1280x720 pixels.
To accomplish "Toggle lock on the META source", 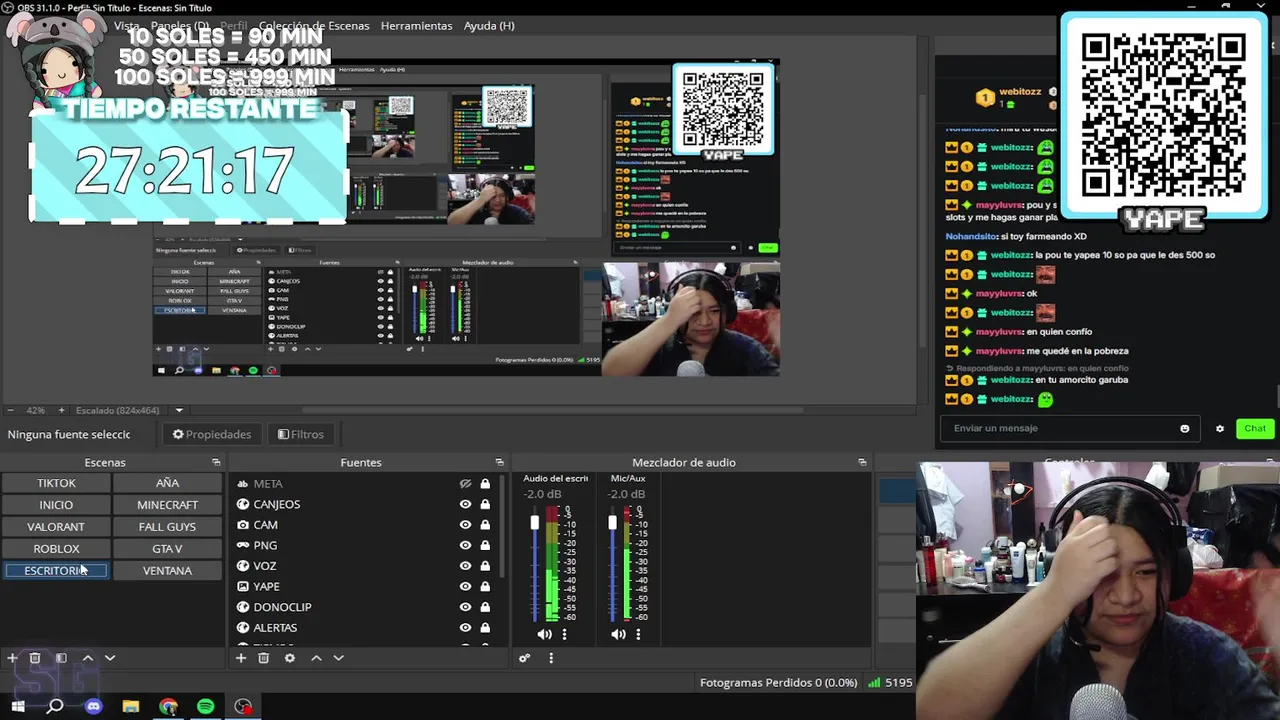I will pyautogui.click(x=485, y=484).
